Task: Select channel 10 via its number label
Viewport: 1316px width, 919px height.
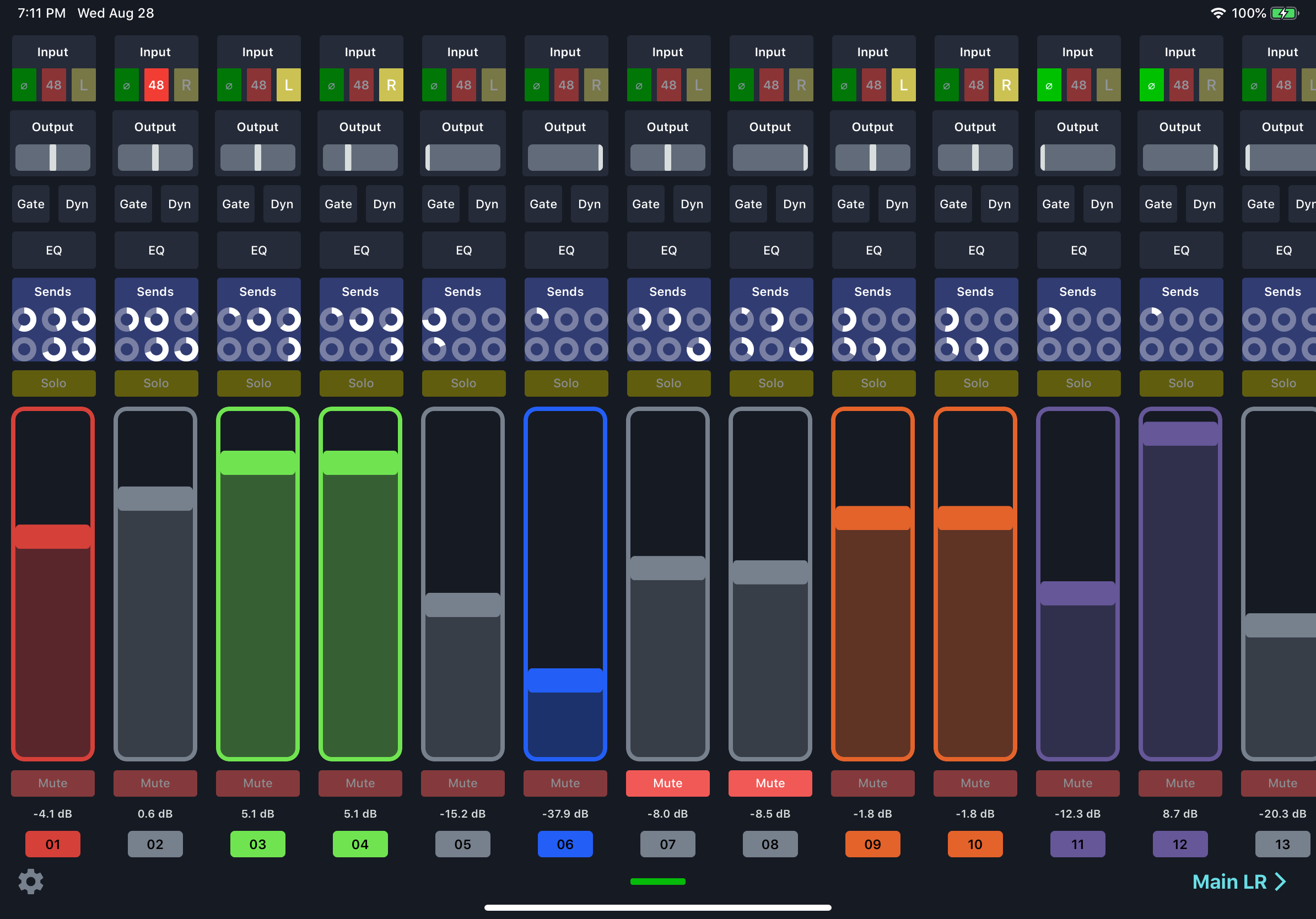Action: tap(975, 844)
